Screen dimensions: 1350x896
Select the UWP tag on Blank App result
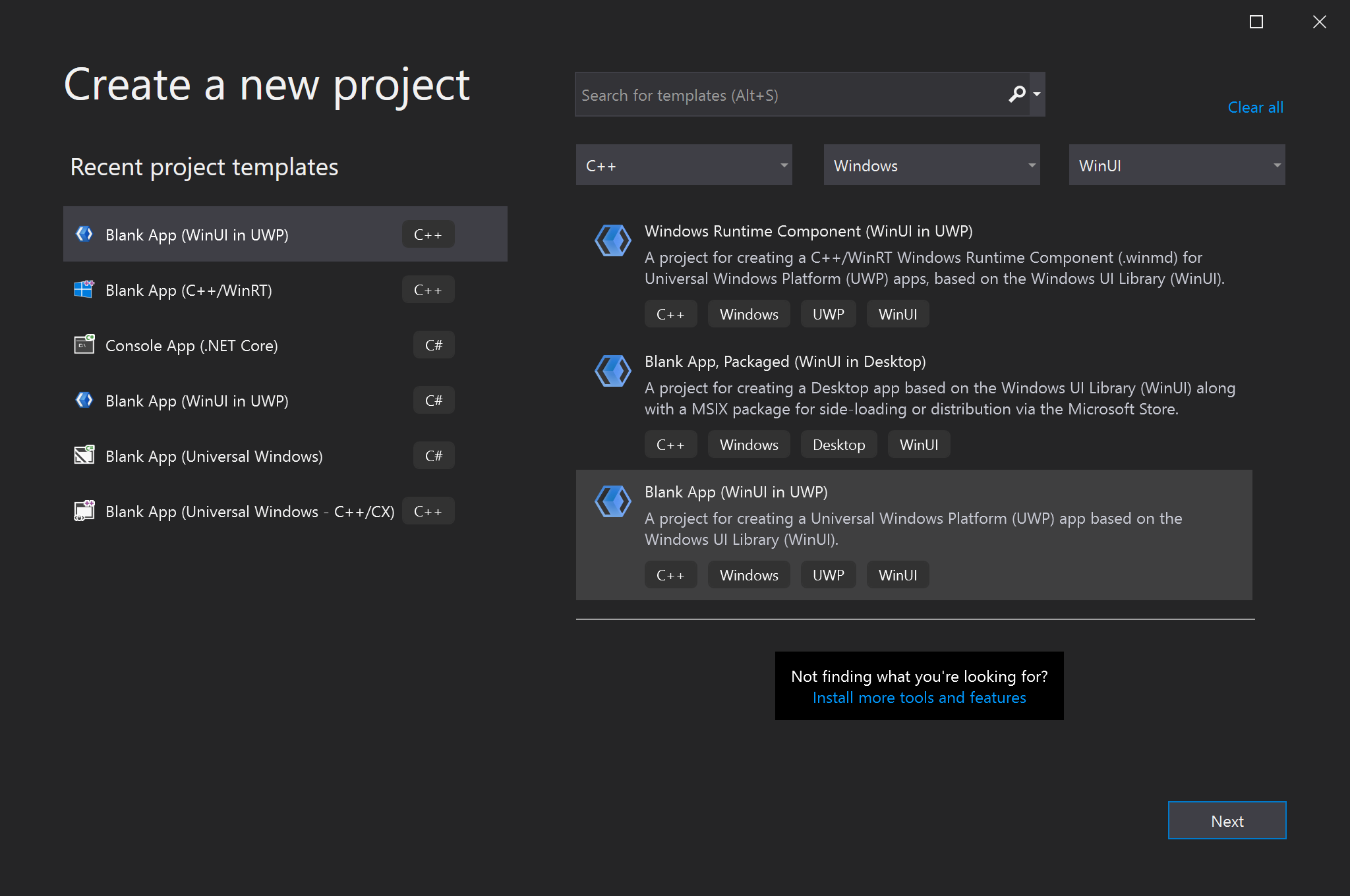[x=828, y=575]
